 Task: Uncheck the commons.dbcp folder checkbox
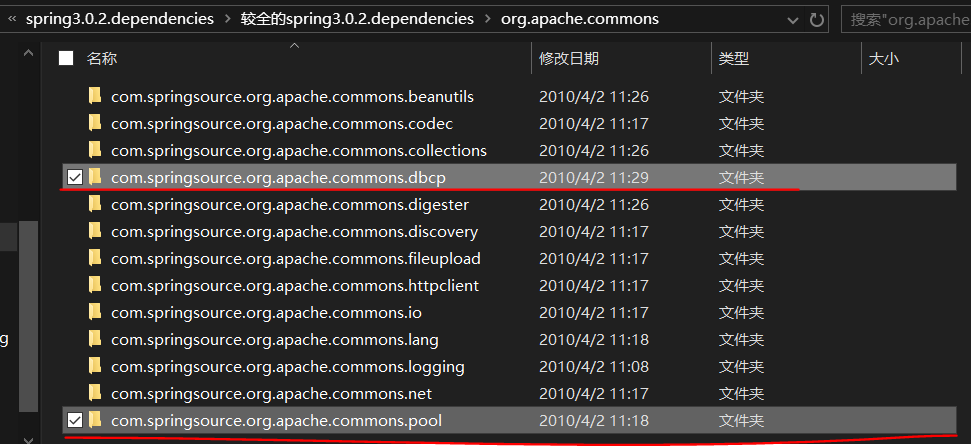pos(74,178)
